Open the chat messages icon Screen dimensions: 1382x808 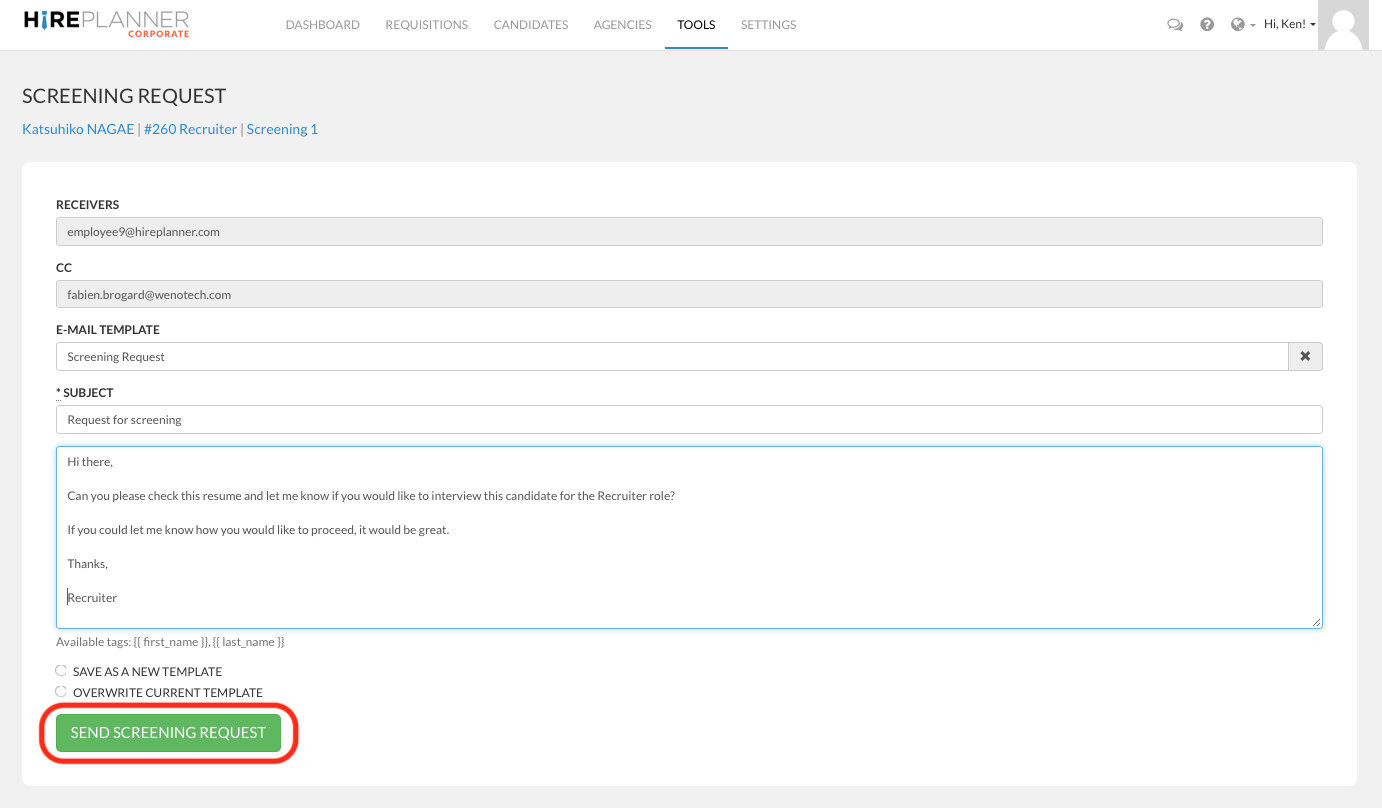[x=1175, y=25]
